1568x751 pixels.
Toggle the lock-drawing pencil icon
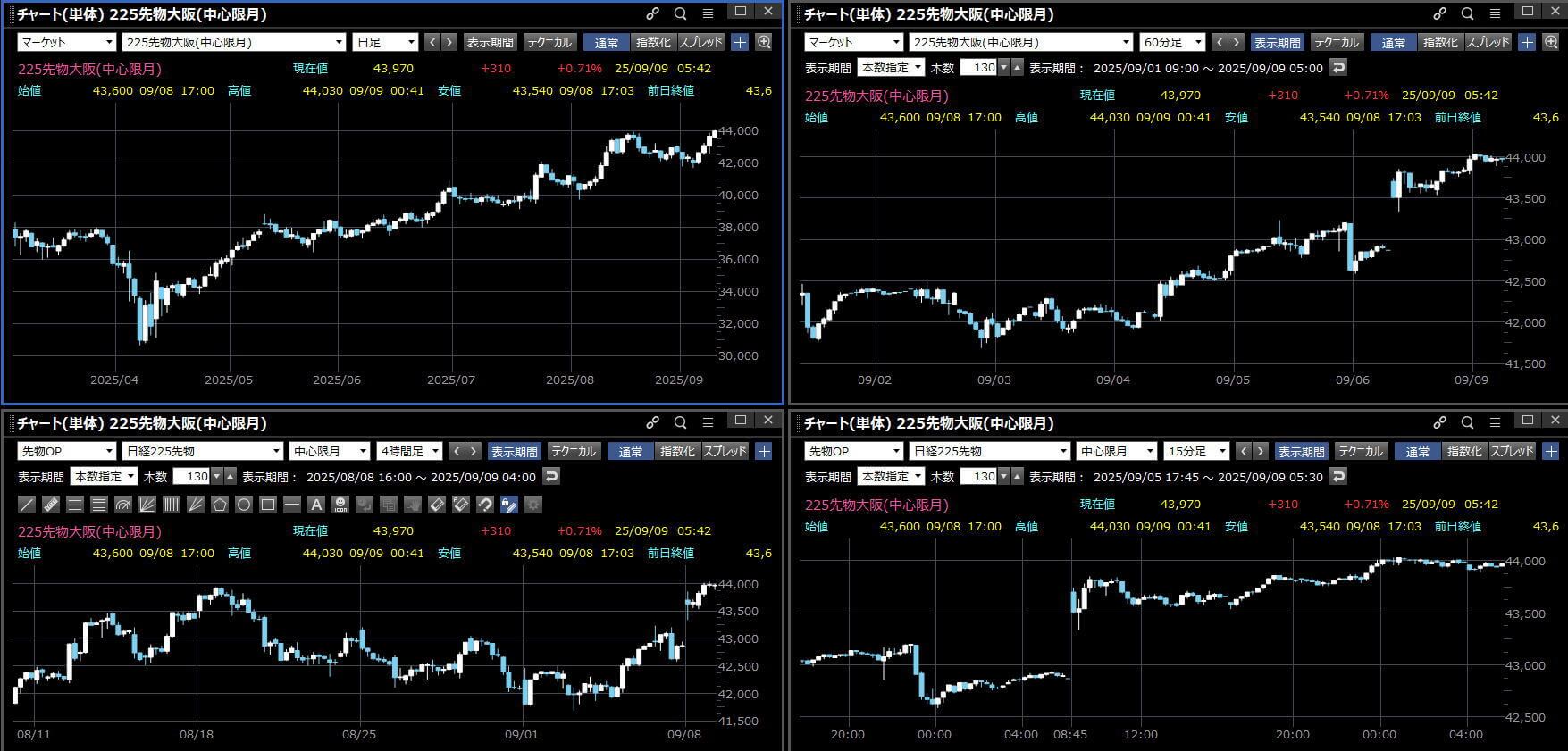point(508,505)
